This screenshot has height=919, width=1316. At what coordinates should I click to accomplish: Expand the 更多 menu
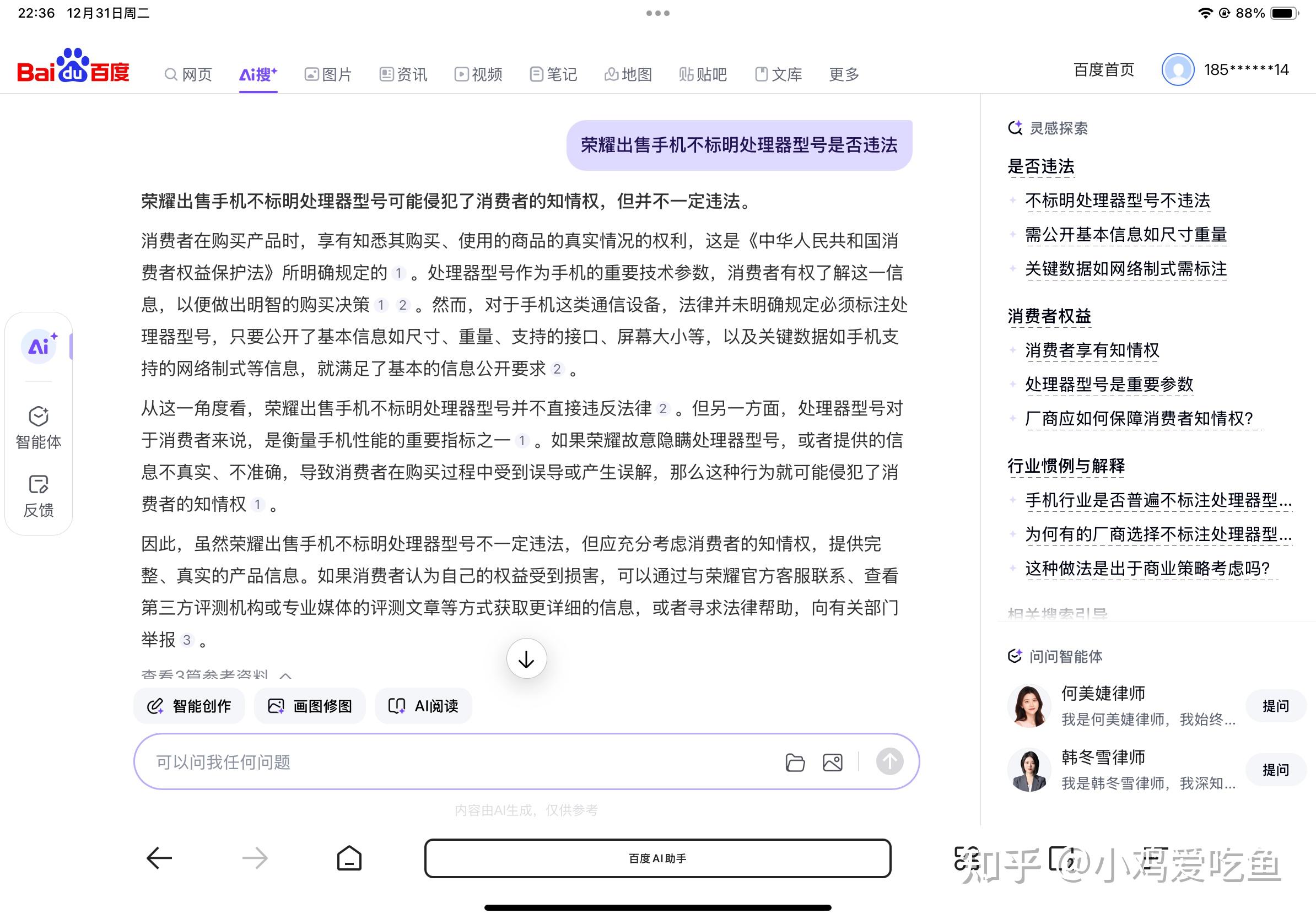click(844, 74)
